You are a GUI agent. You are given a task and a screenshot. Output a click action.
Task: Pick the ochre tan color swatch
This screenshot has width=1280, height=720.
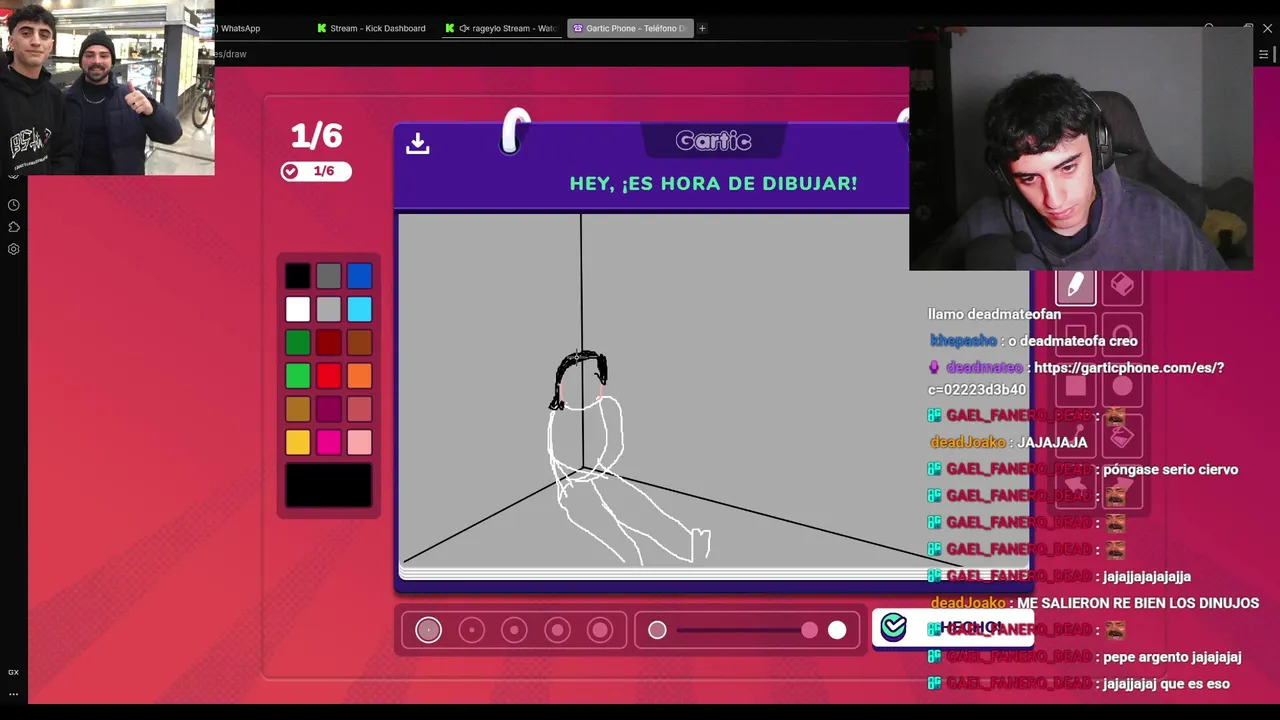(x=298, y=409)
